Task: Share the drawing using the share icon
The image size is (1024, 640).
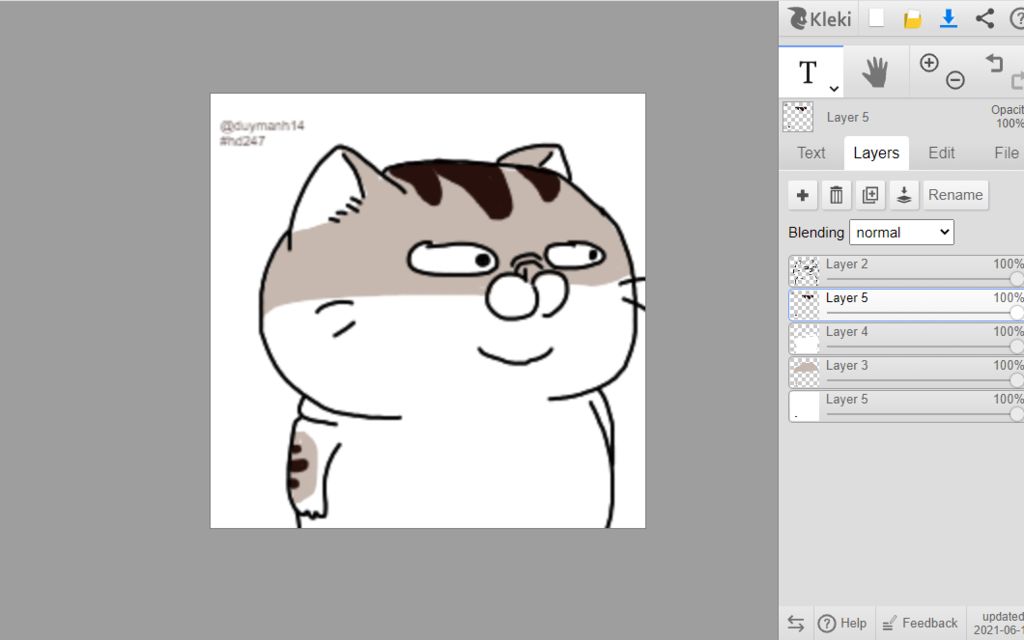Action: click(985, 18)
